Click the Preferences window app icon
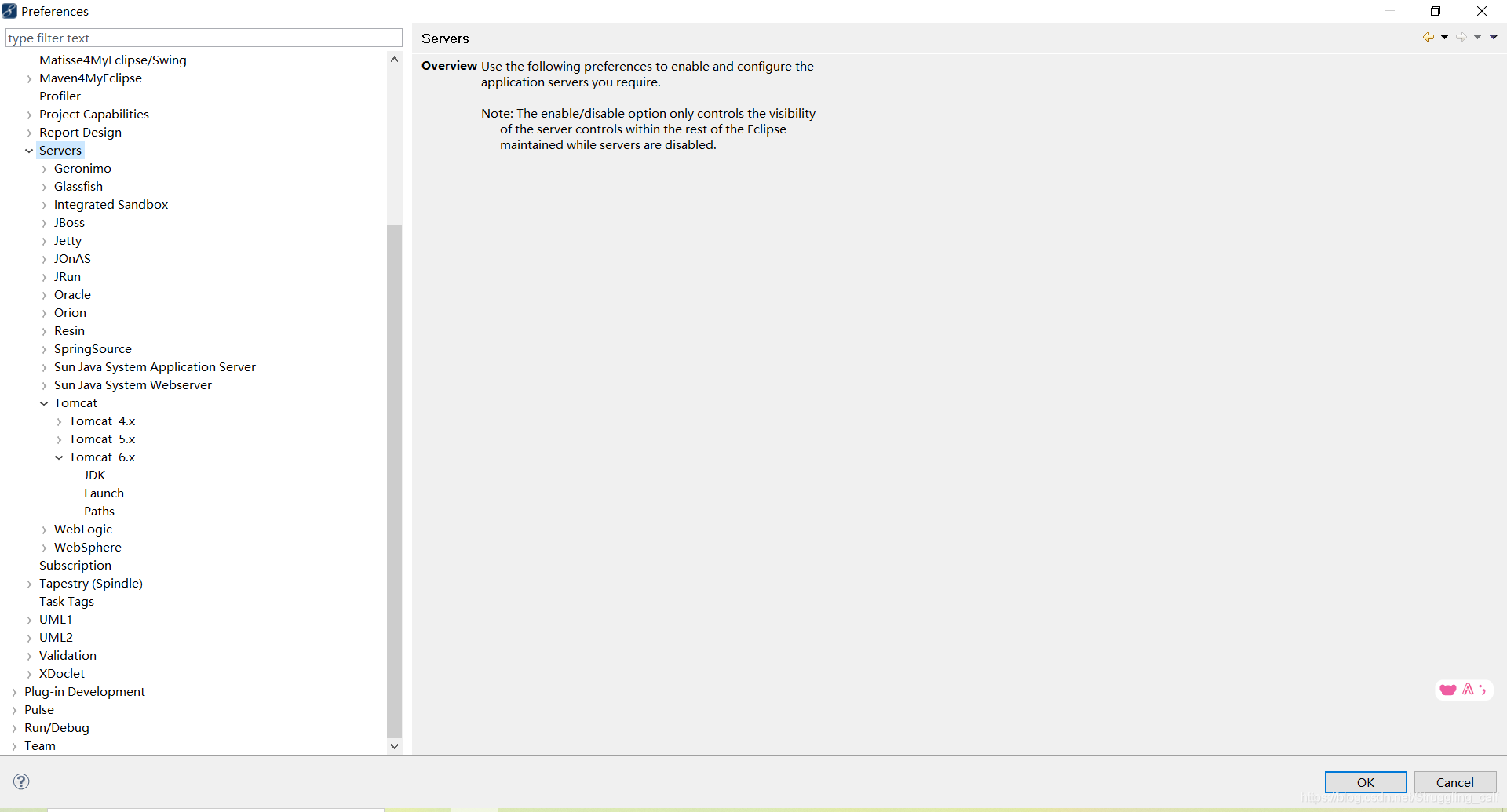 [9, 11]
